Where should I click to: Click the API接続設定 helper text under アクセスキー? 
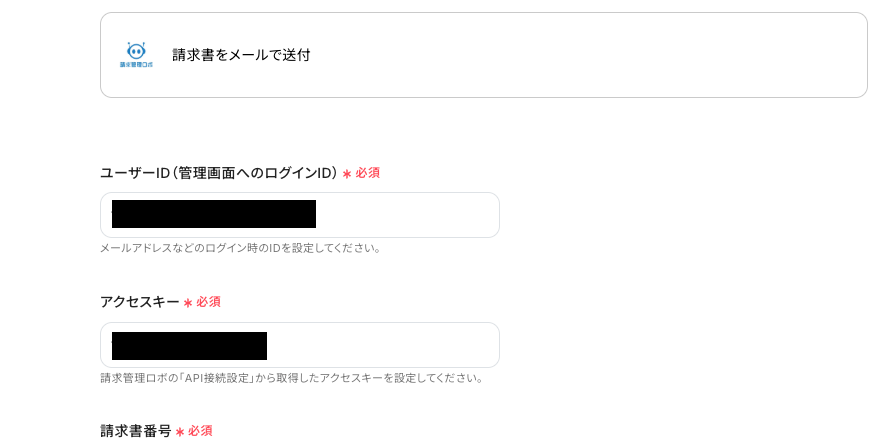(x=292, y=378)
